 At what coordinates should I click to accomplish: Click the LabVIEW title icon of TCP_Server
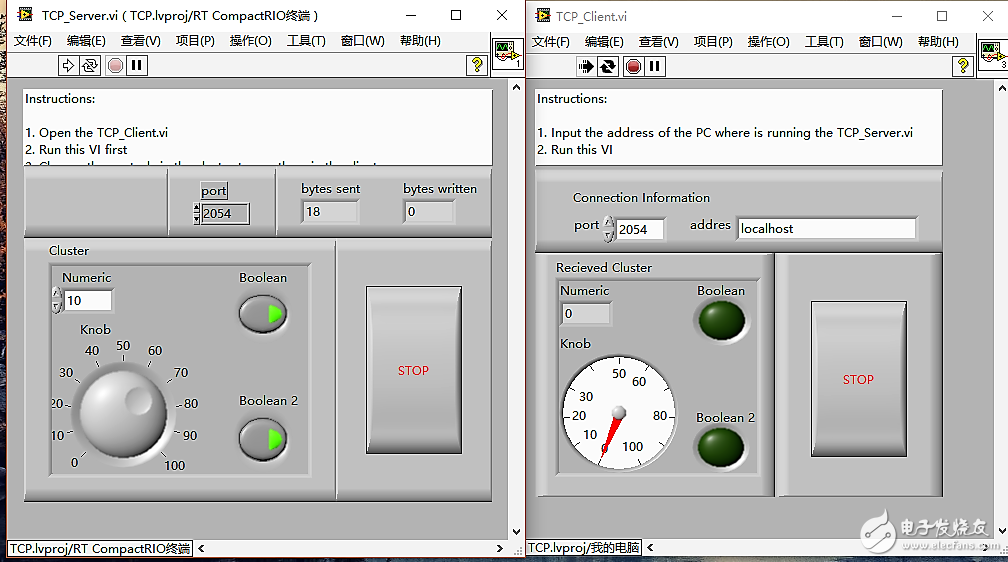point(25,14)
